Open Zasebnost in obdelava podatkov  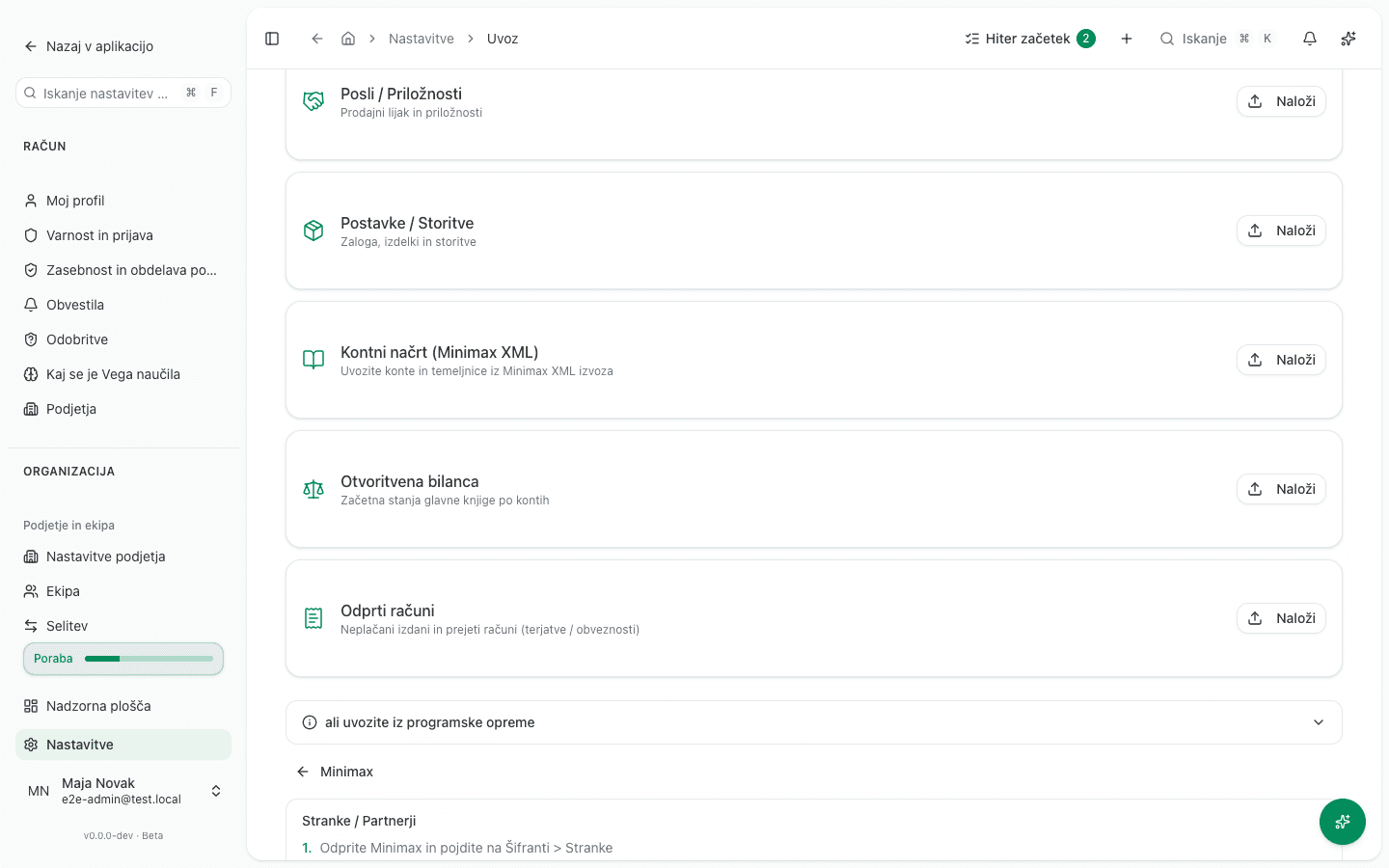click(x=123, y=270)
